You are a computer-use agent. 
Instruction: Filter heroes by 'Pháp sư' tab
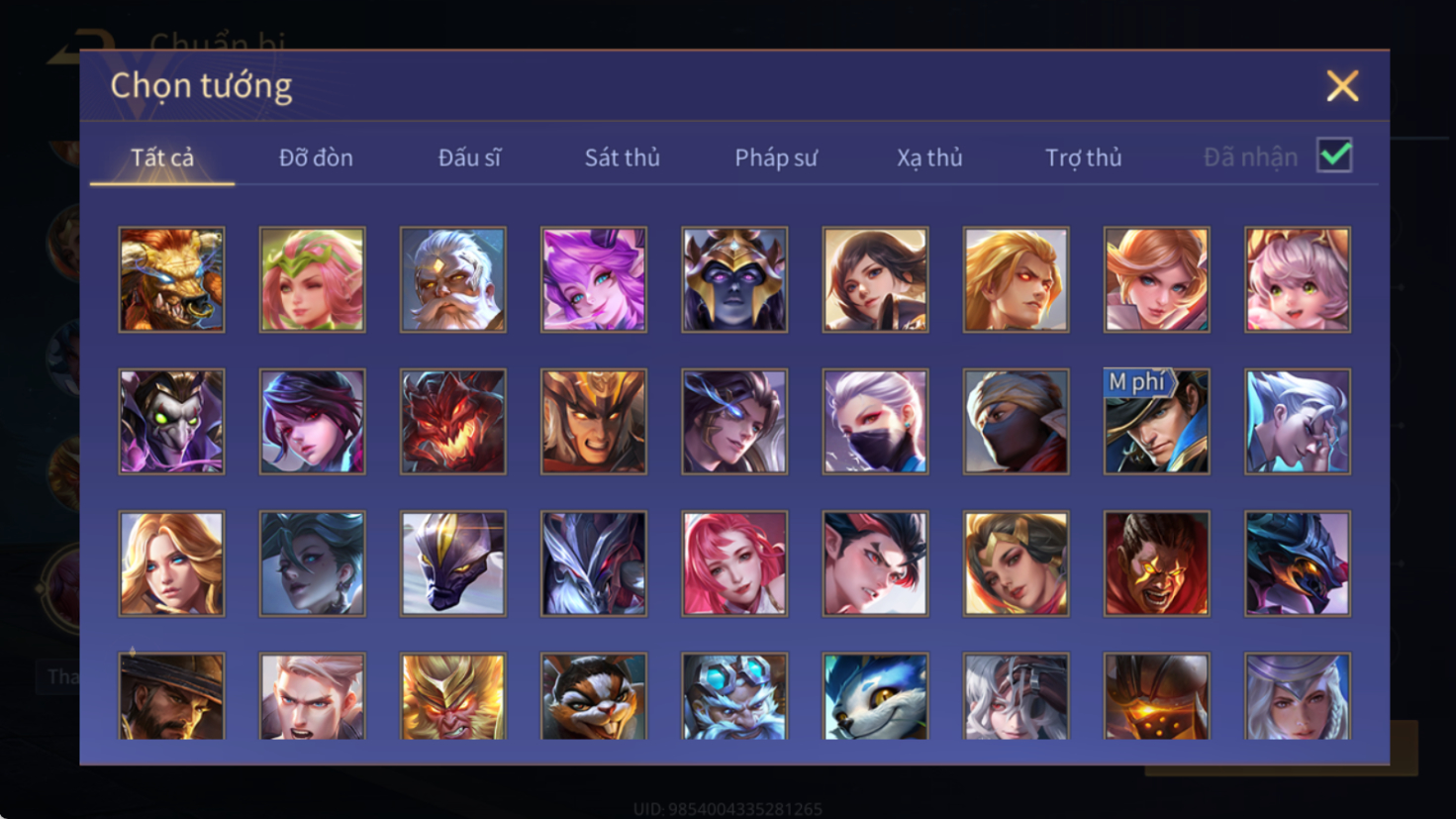(776, 157)
